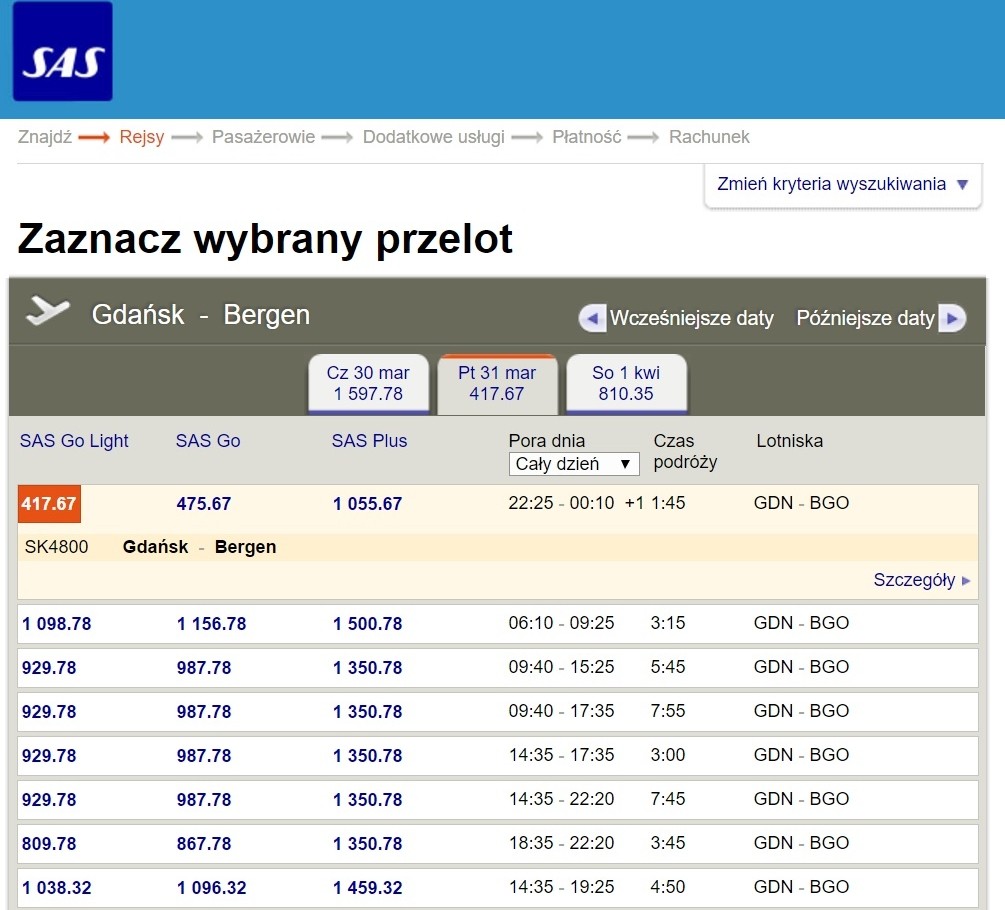Click Późniejsze daty link
Screen dimensions: 1005x910
coord(865,318)
